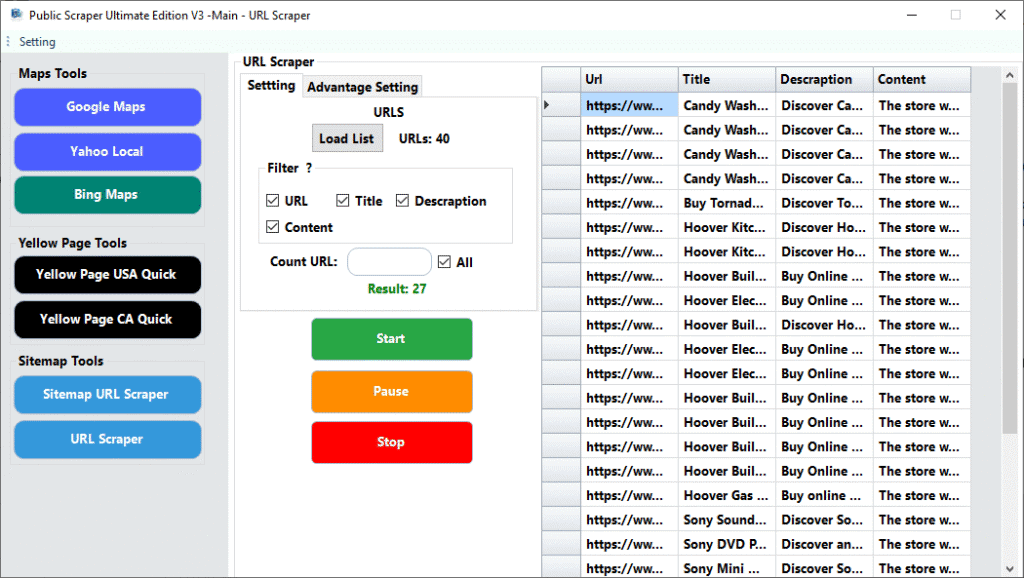The height and width of the screenshot is (578, 1024).
Task: Click the Load List button
Action: pos(346,138)
